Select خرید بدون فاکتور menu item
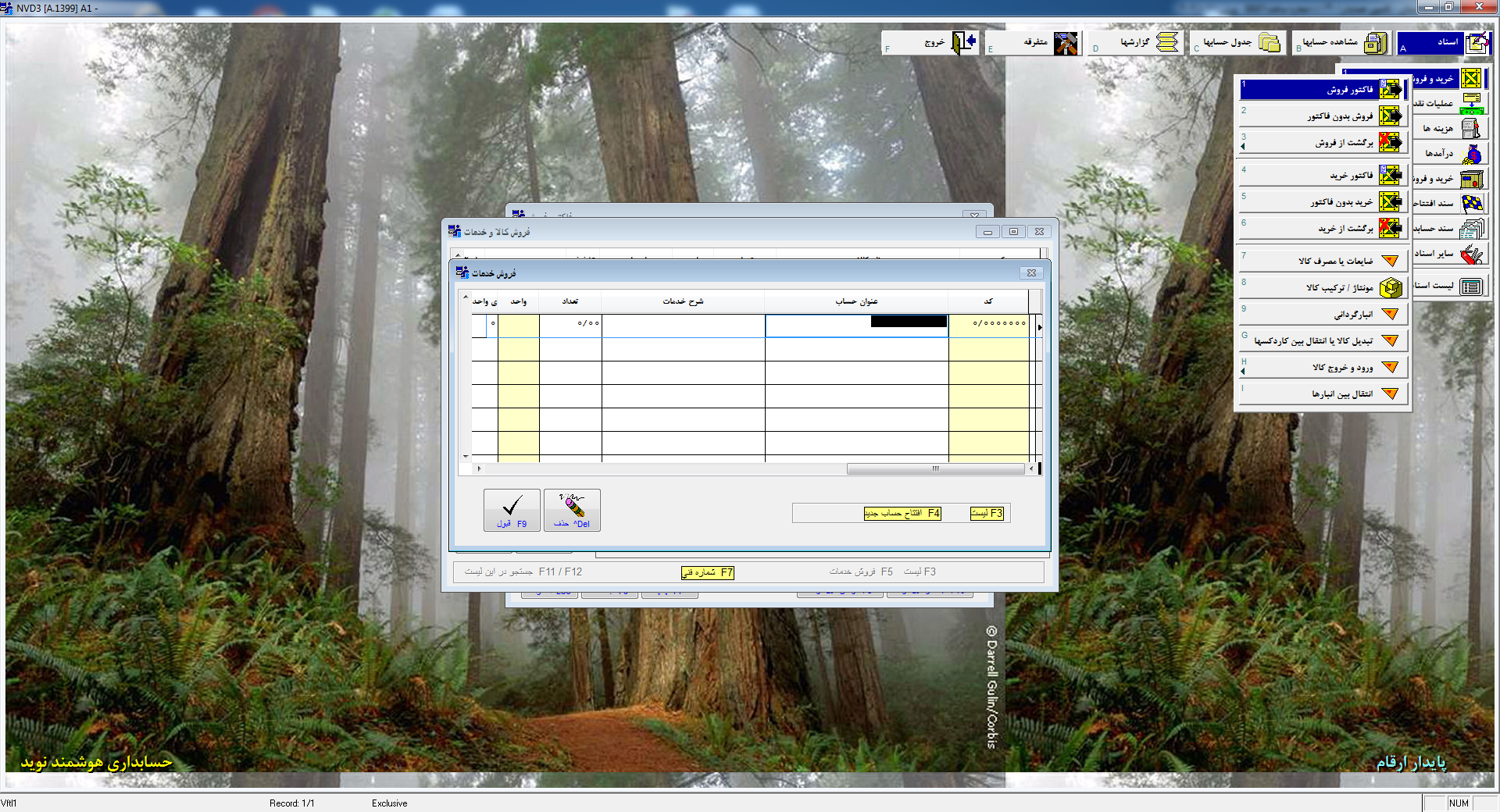 (1323, 202)
